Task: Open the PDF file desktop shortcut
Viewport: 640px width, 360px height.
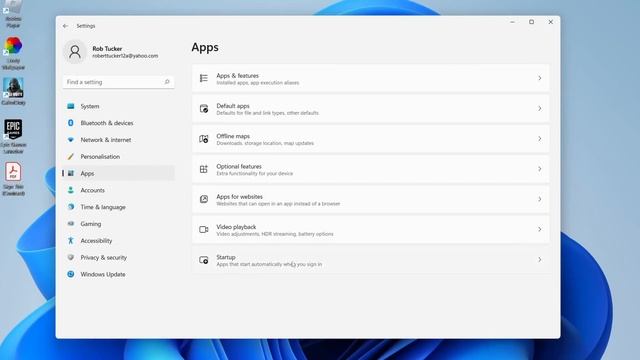Action: (x=13, y=179)
